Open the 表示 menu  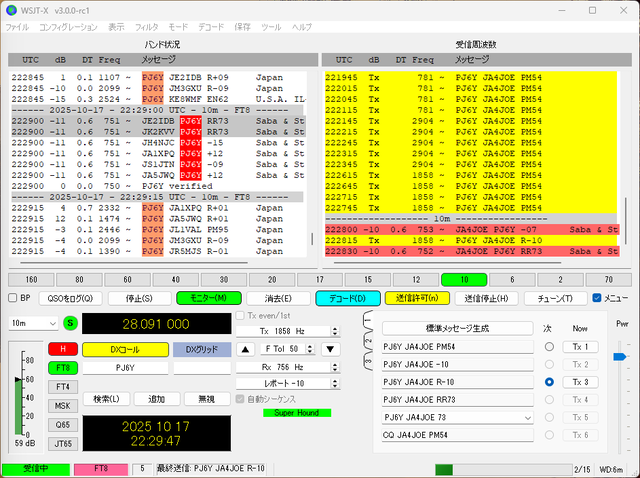point(116,27)
